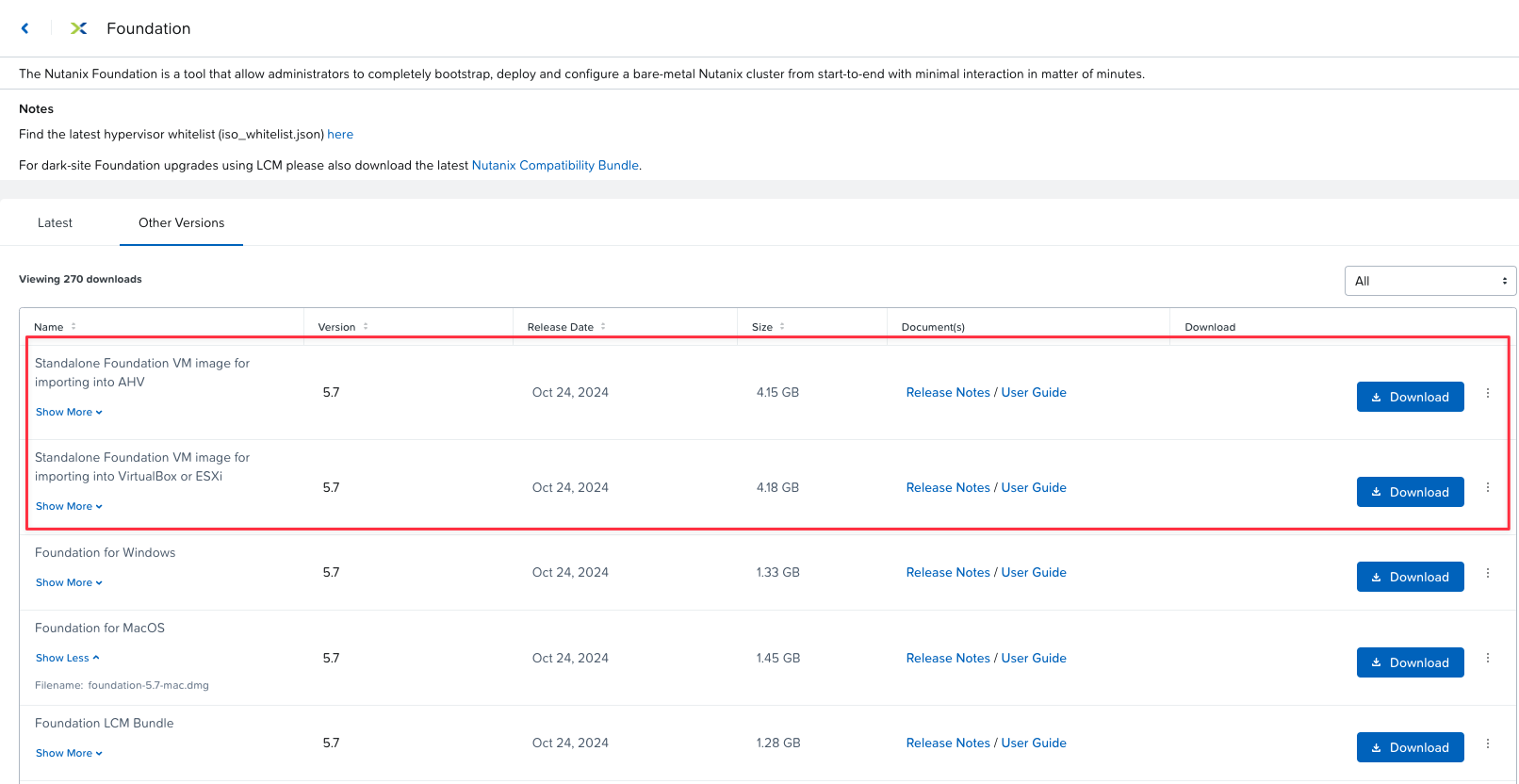Collapse Show Less for Foundation for MacOS
1519x784 pixels.
(x=67, y=658)
